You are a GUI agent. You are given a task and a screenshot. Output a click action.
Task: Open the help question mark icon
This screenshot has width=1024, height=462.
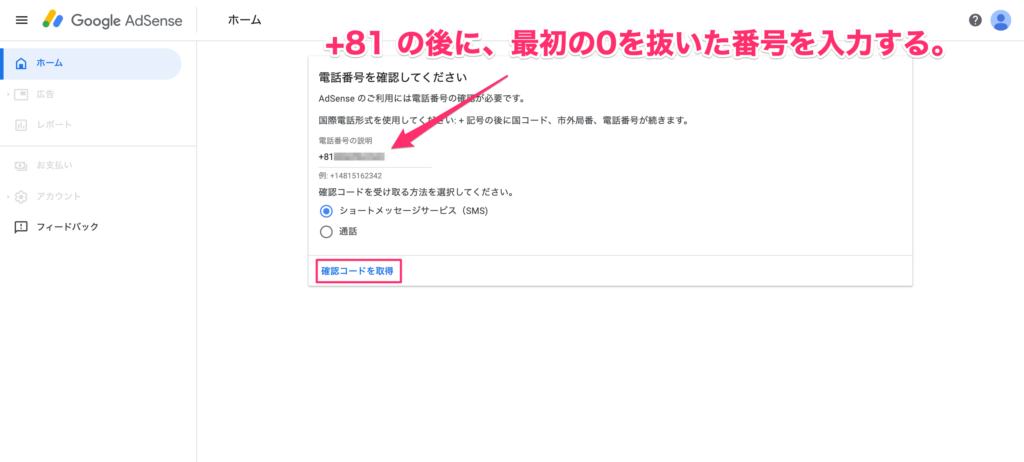975,20
